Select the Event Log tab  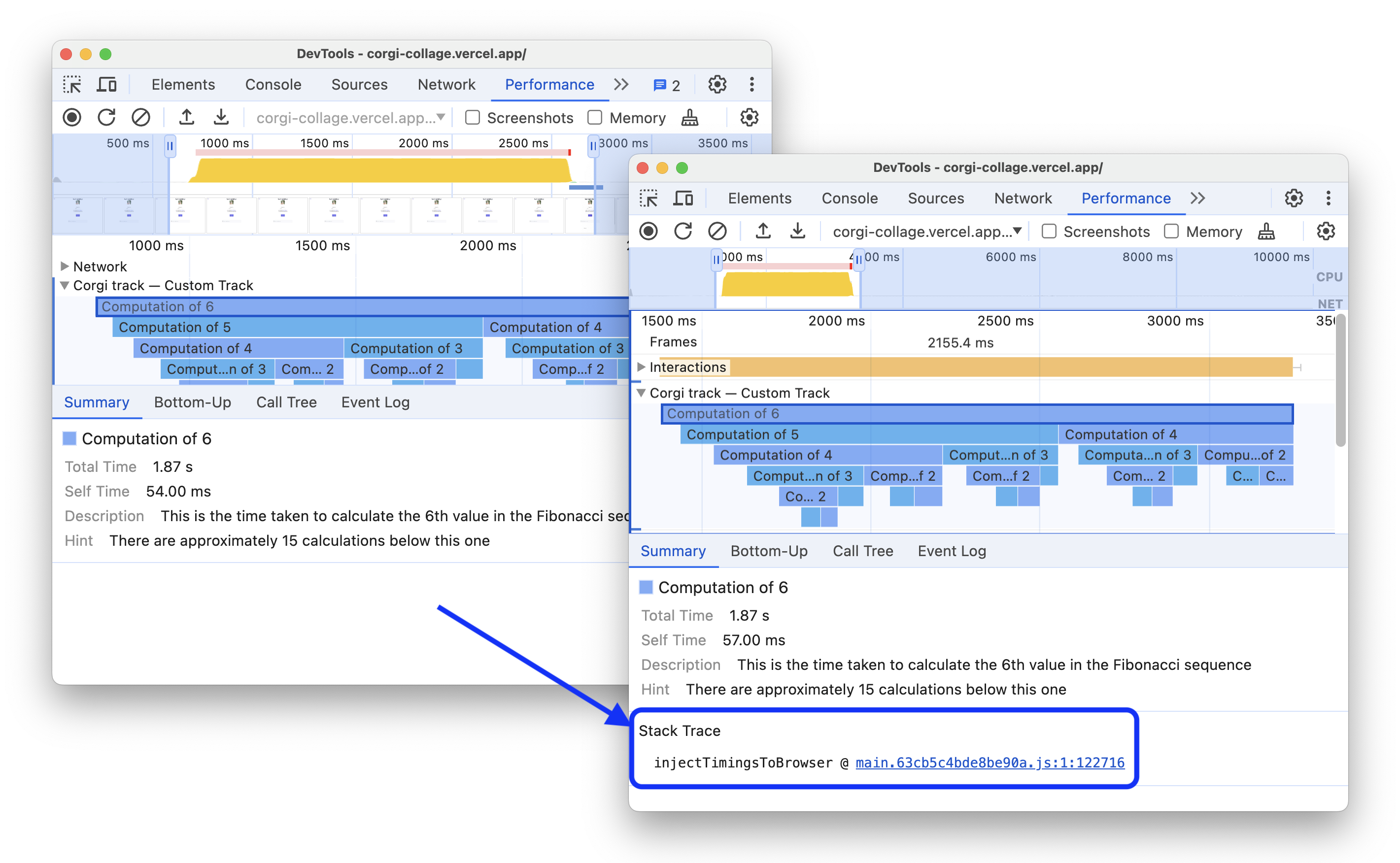click(x=951, y=551)
